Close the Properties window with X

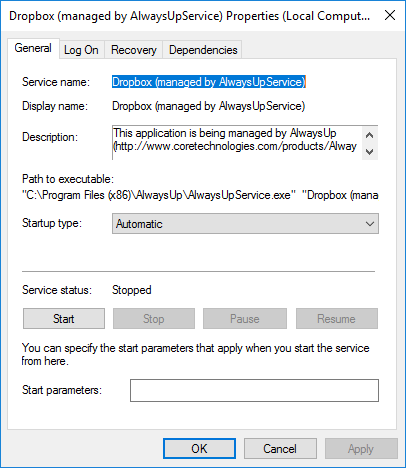tap(390, 15)
